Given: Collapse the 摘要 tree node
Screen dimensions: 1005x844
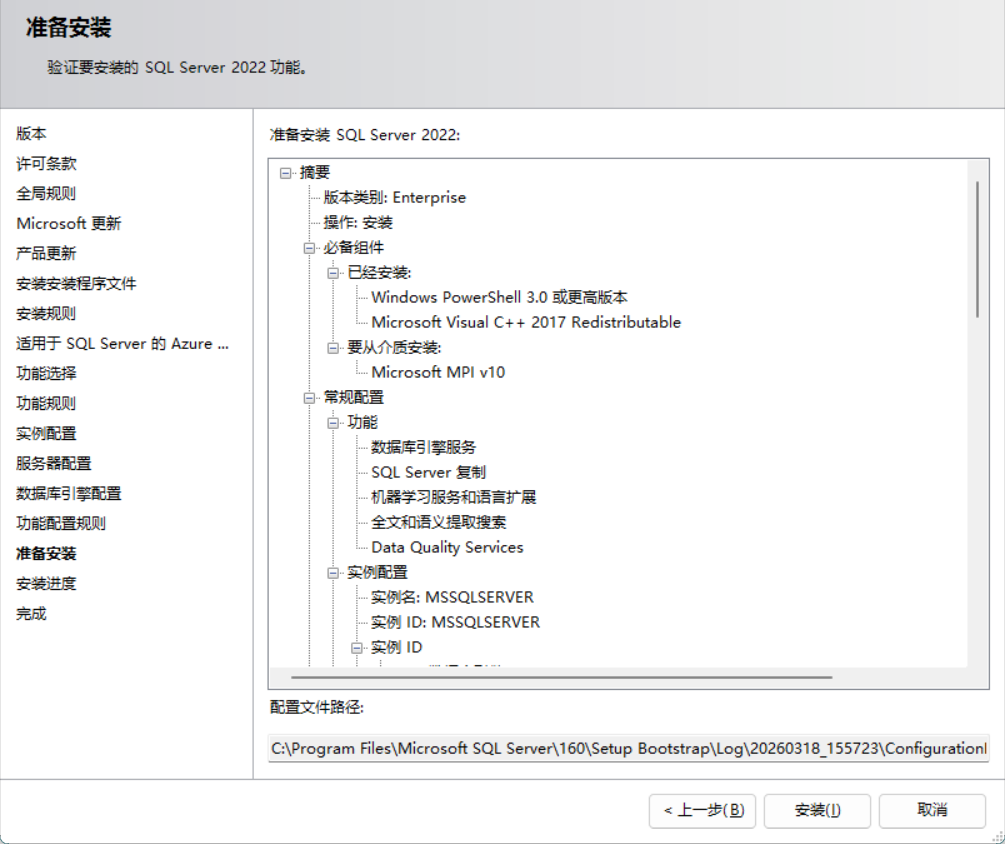Looking at the screenshot, I should point(286,173).
